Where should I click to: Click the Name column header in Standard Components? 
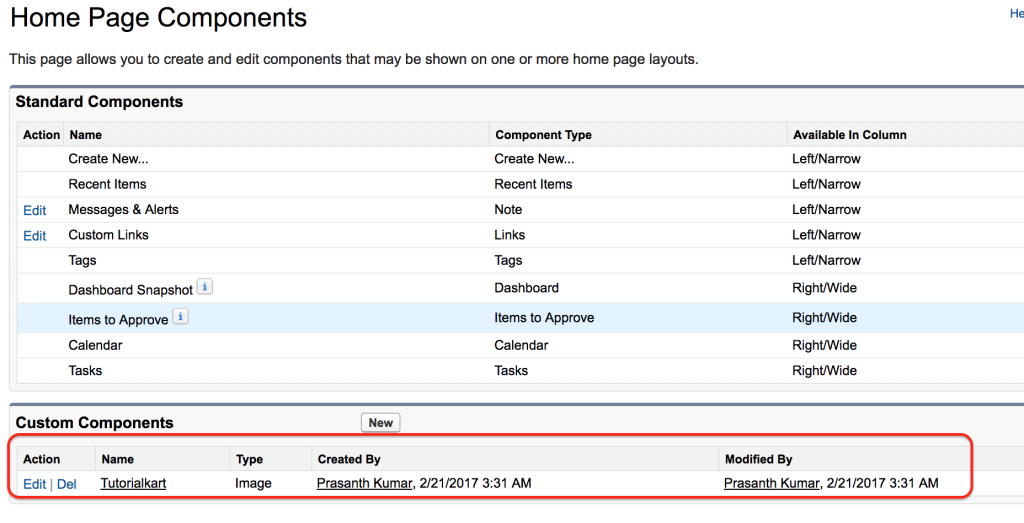click(86, 135)
